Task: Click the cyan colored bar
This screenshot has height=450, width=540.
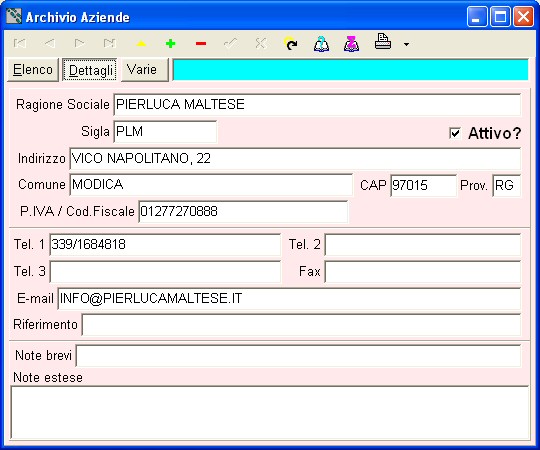Action: 350,70
